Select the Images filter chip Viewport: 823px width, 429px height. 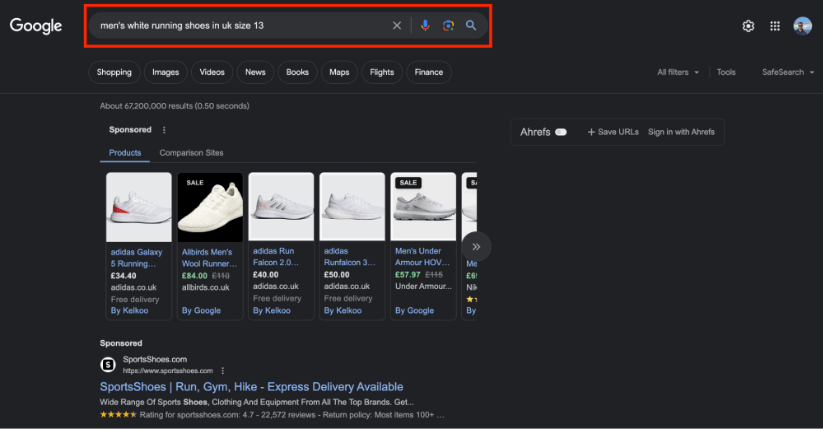coord(165,72)
